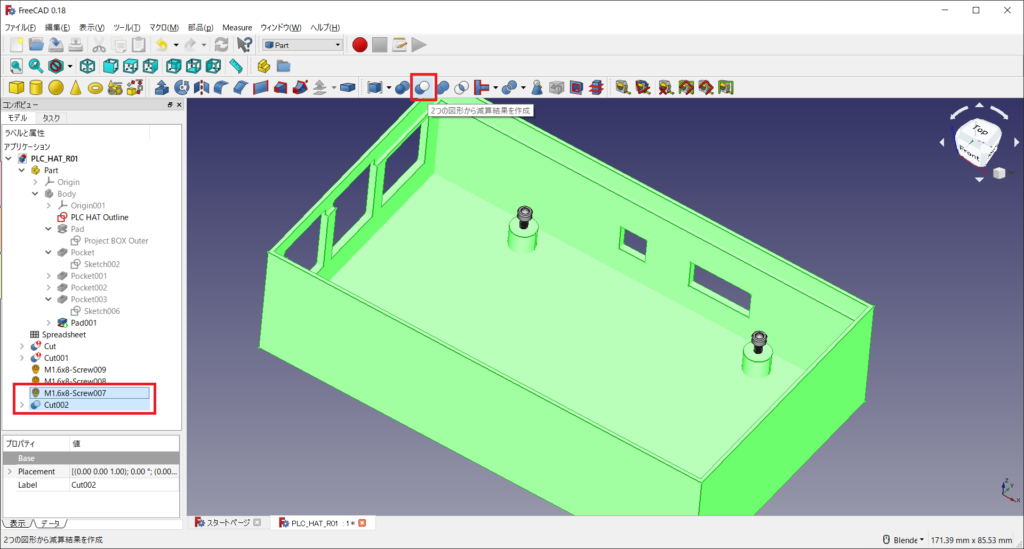The image size is (1024, 549).
Task: Click the navigation cube Top face
Action: click(x=980, y=132)
